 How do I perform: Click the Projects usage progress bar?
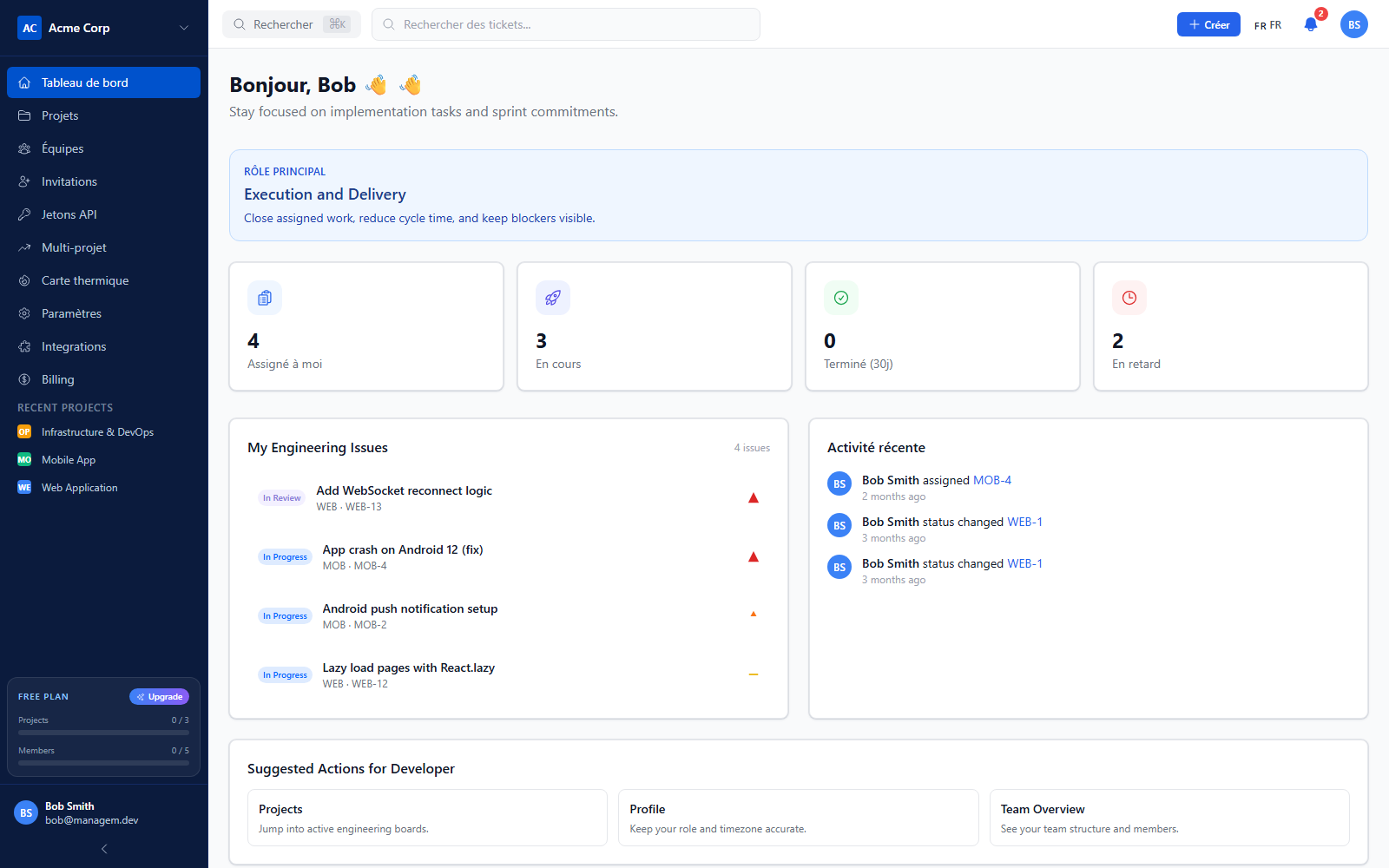click(x=103, y=733)
